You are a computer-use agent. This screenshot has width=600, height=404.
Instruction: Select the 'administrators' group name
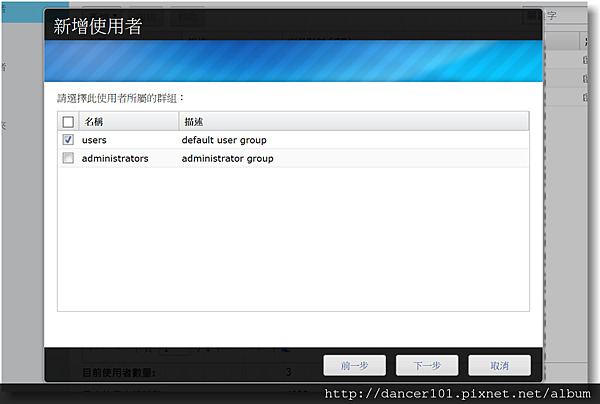click(x=115, y=158)
